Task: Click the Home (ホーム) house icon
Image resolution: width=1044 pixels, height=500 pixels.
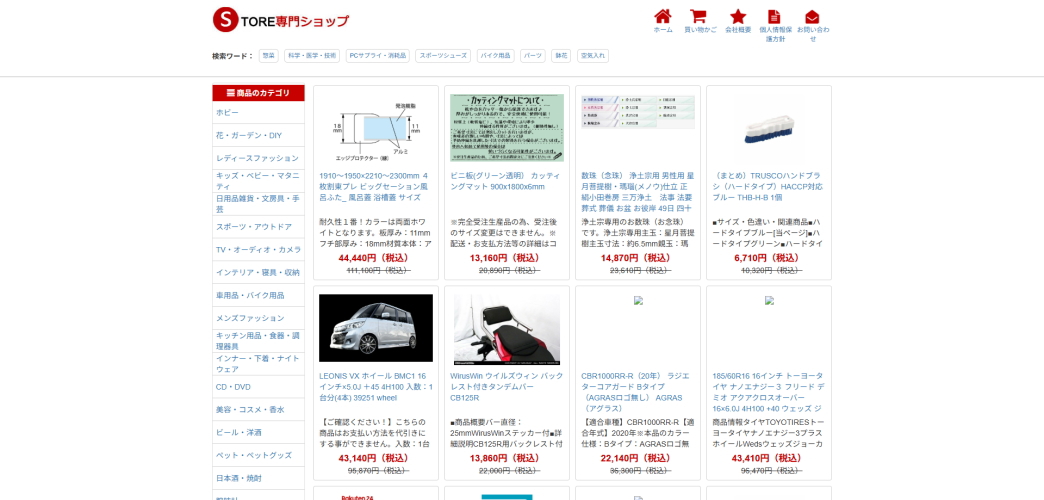Action: [662, 17]
